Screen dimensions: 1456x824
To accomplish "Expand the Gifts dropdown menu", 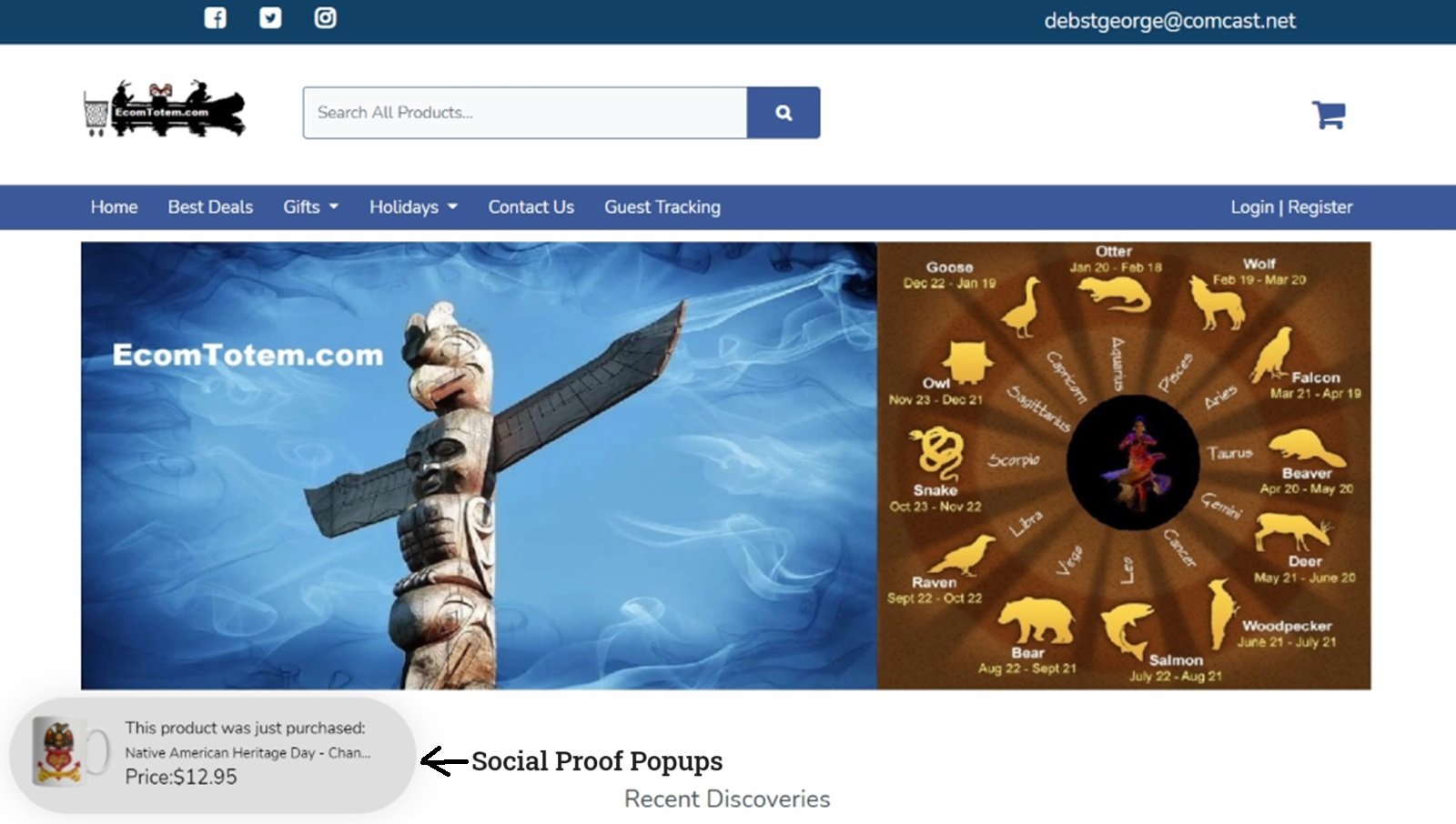I will coord(310,207).
